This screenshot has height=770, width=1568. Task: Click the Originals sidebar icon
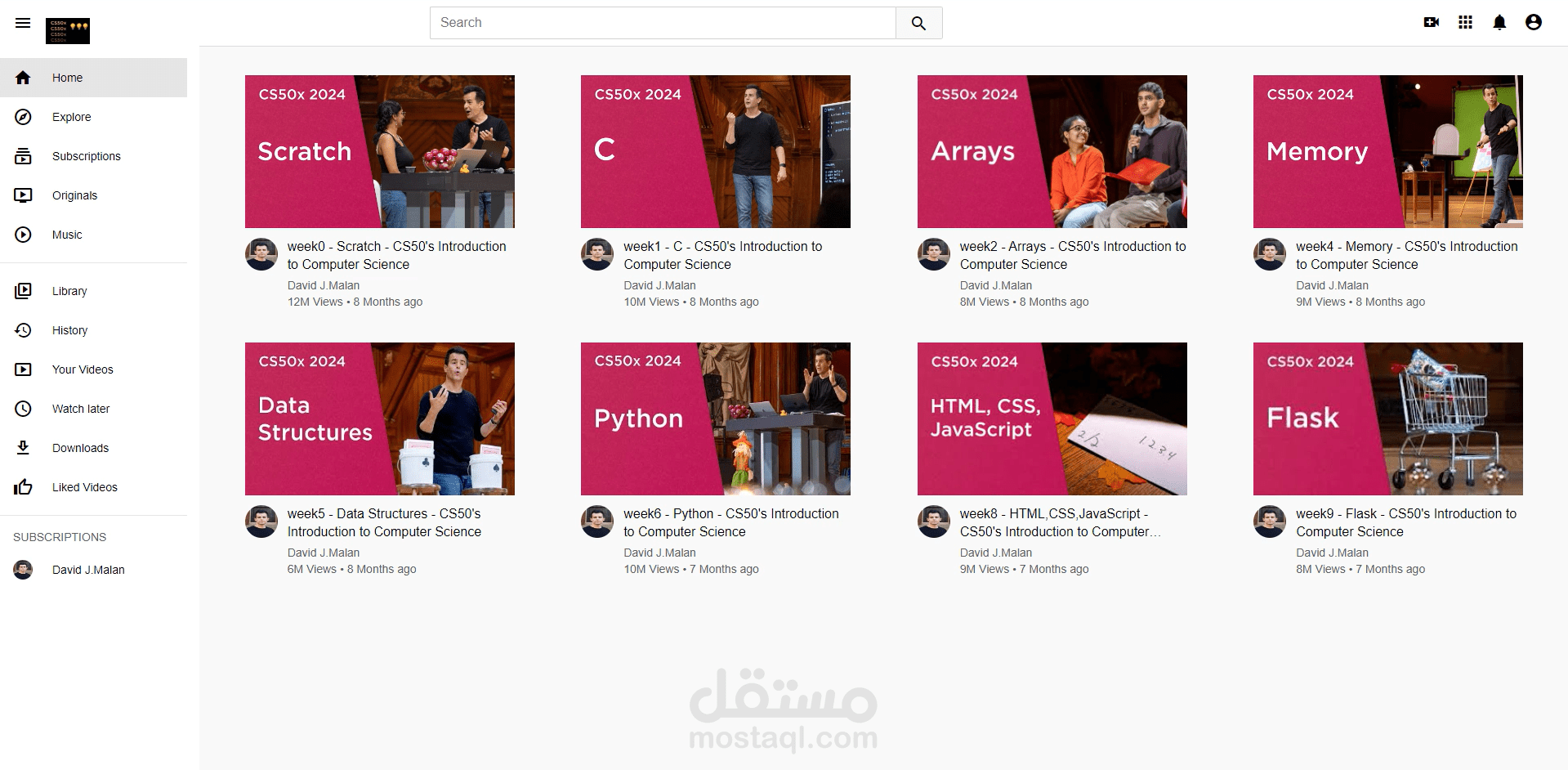pyautogui.click(x=23, y=195)
